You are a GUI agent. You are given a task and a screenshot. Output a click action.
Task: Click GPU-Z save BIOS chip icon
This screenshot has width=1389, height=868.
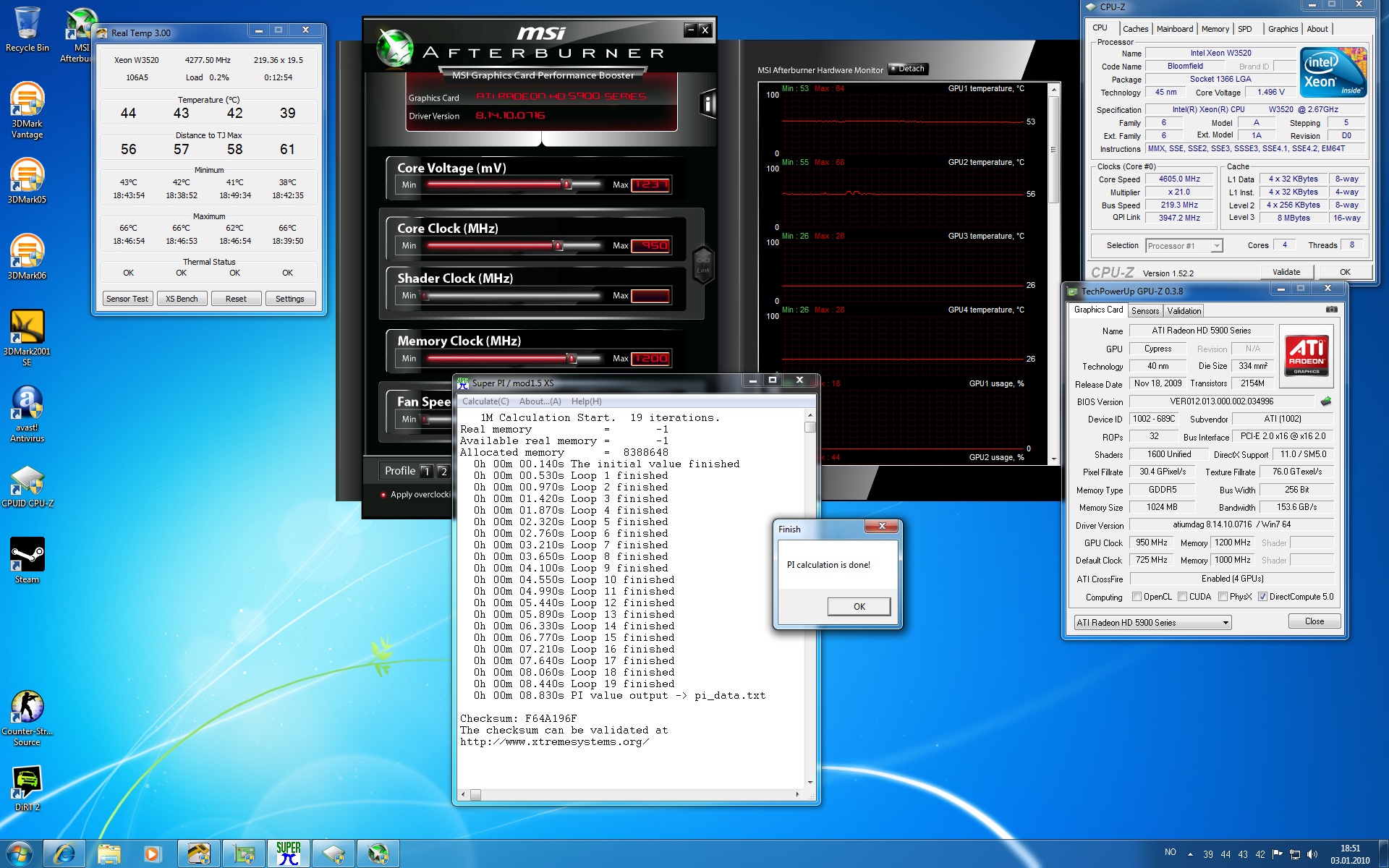click(1326, 401)
